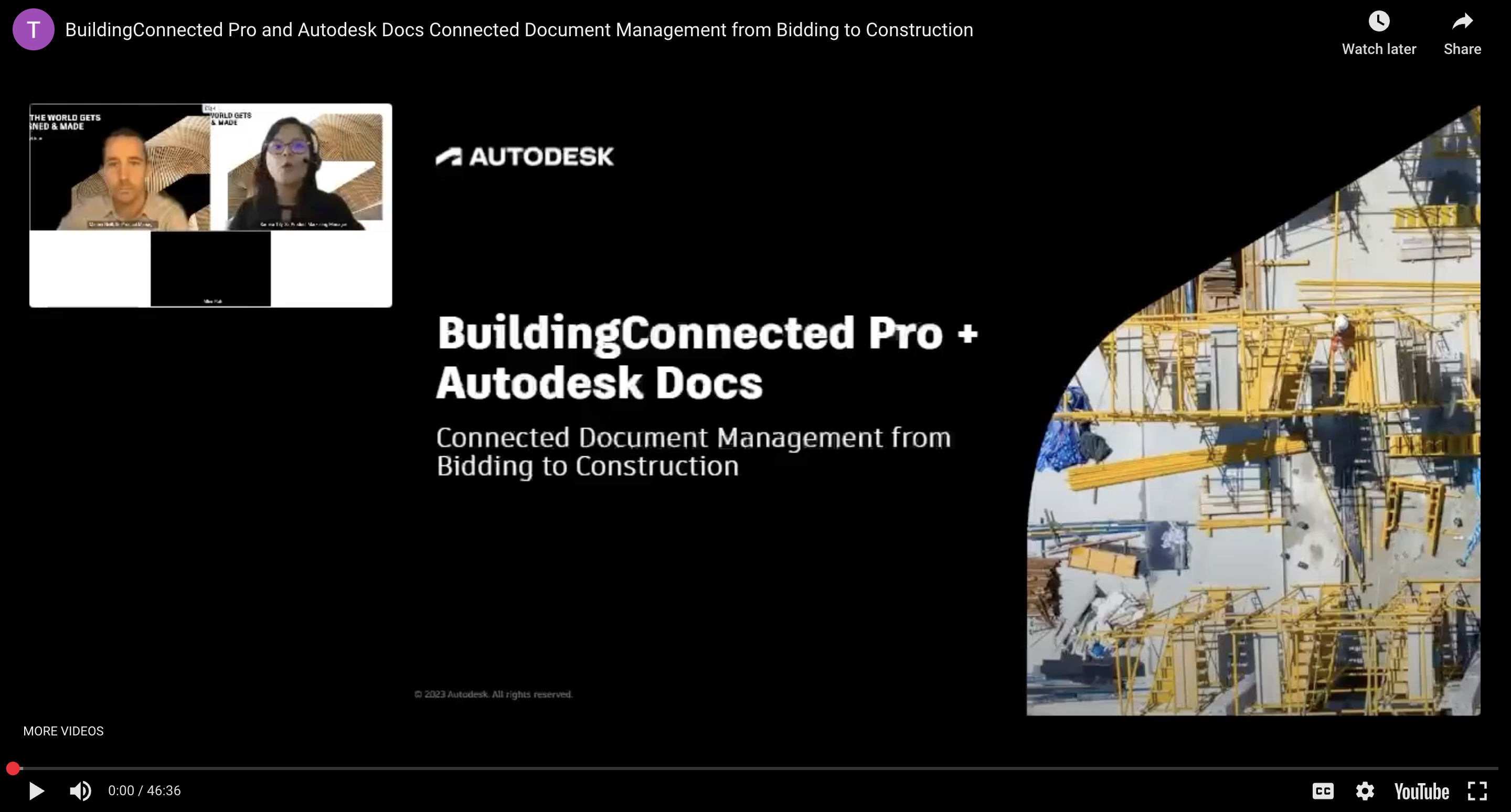Click the MORE VIDEOS label
The width and height of the screenshot is (1511, 812).
pyautogui.click(x=63, y=731)
